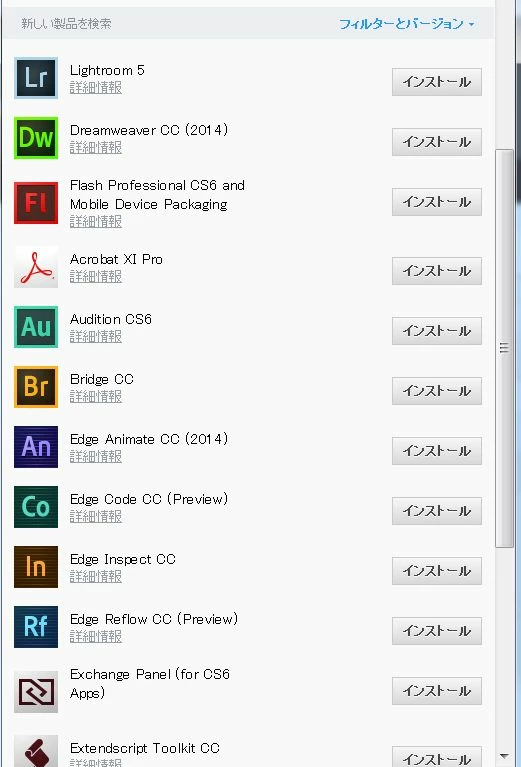Install Flash Professional CS6
The width and height of the screenshot is (521, 767).
[x=437, y=202]
